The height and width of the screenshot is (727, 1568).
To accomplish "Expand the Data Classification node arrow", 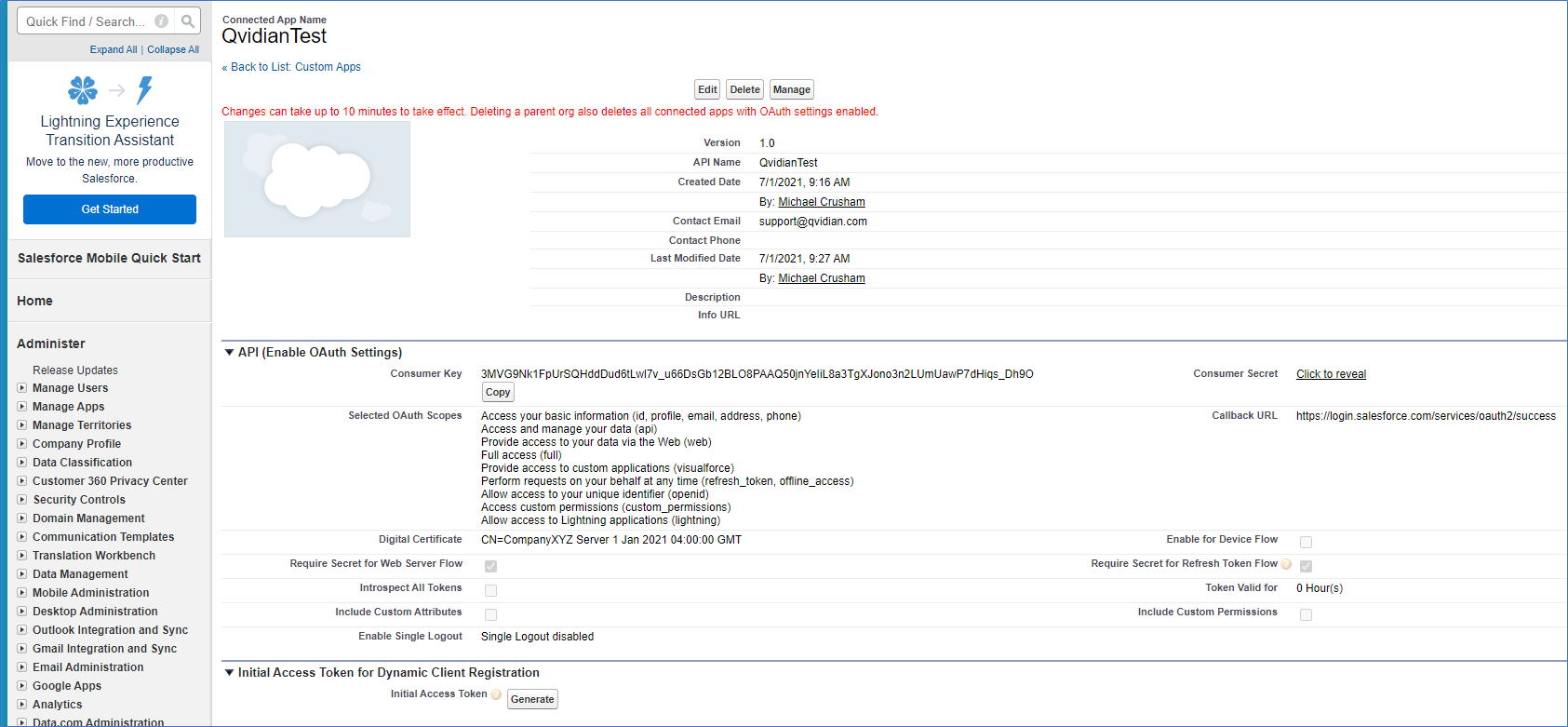I will (x=22, y=463).
